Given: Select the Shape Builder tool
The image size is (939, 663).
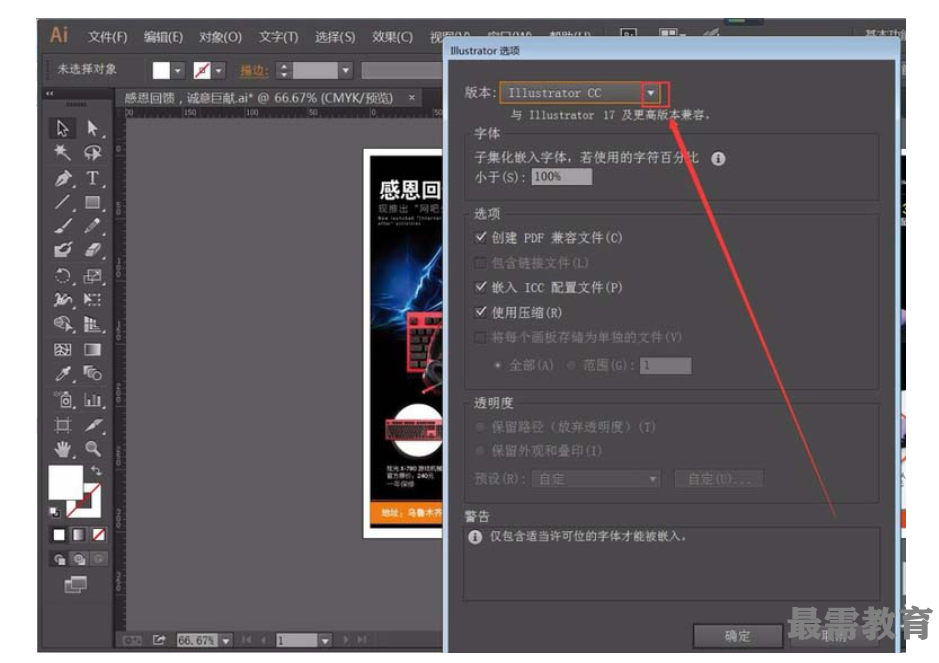Looking at the screenshot, I should (62, 324).
